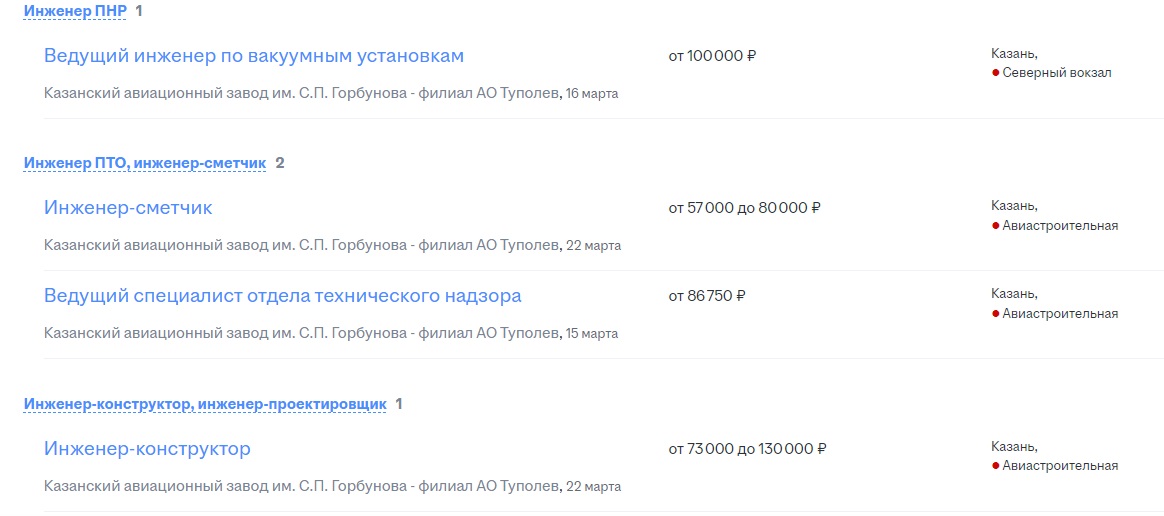Viewport: 1164px width, 516px height.
Task: Open the Инженер-конструктор vacancy title
Action: (147, 448)
